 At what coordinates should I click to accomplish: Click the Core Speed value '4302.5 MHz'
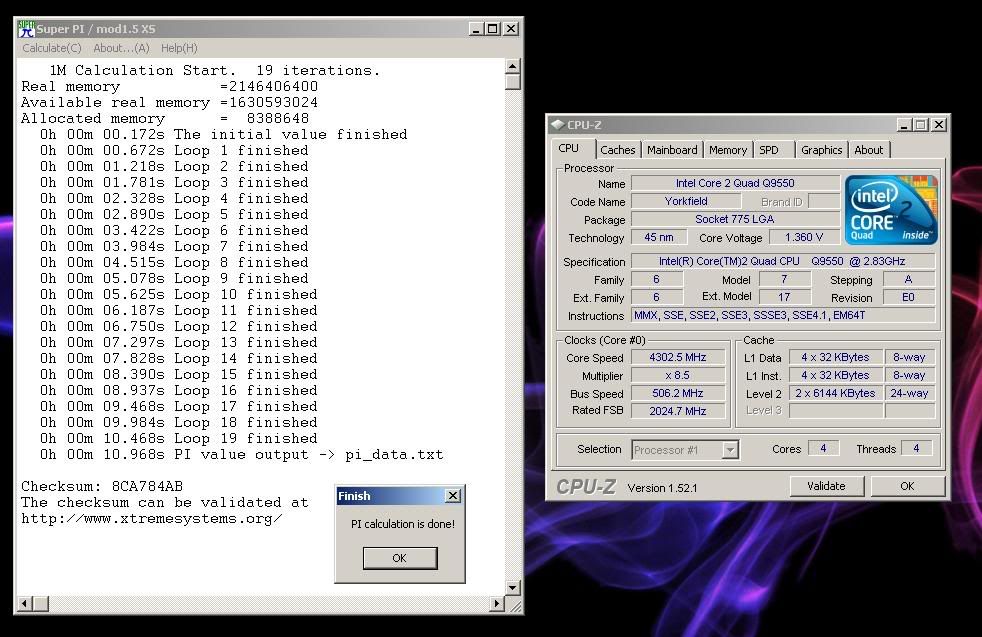click(x=678, y=357)
